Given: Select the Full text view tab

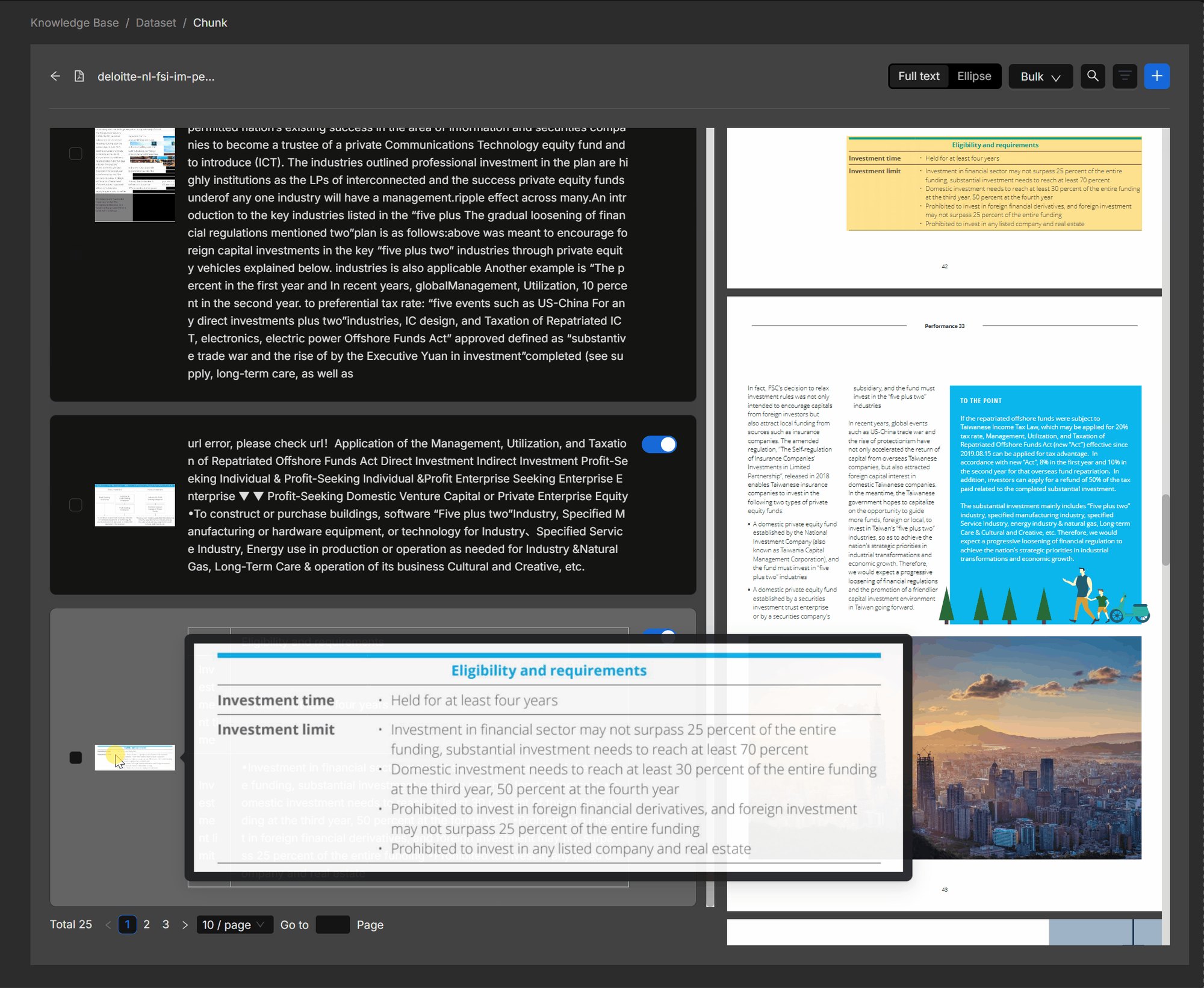Looking at the screenshot, I should [919, 76].
